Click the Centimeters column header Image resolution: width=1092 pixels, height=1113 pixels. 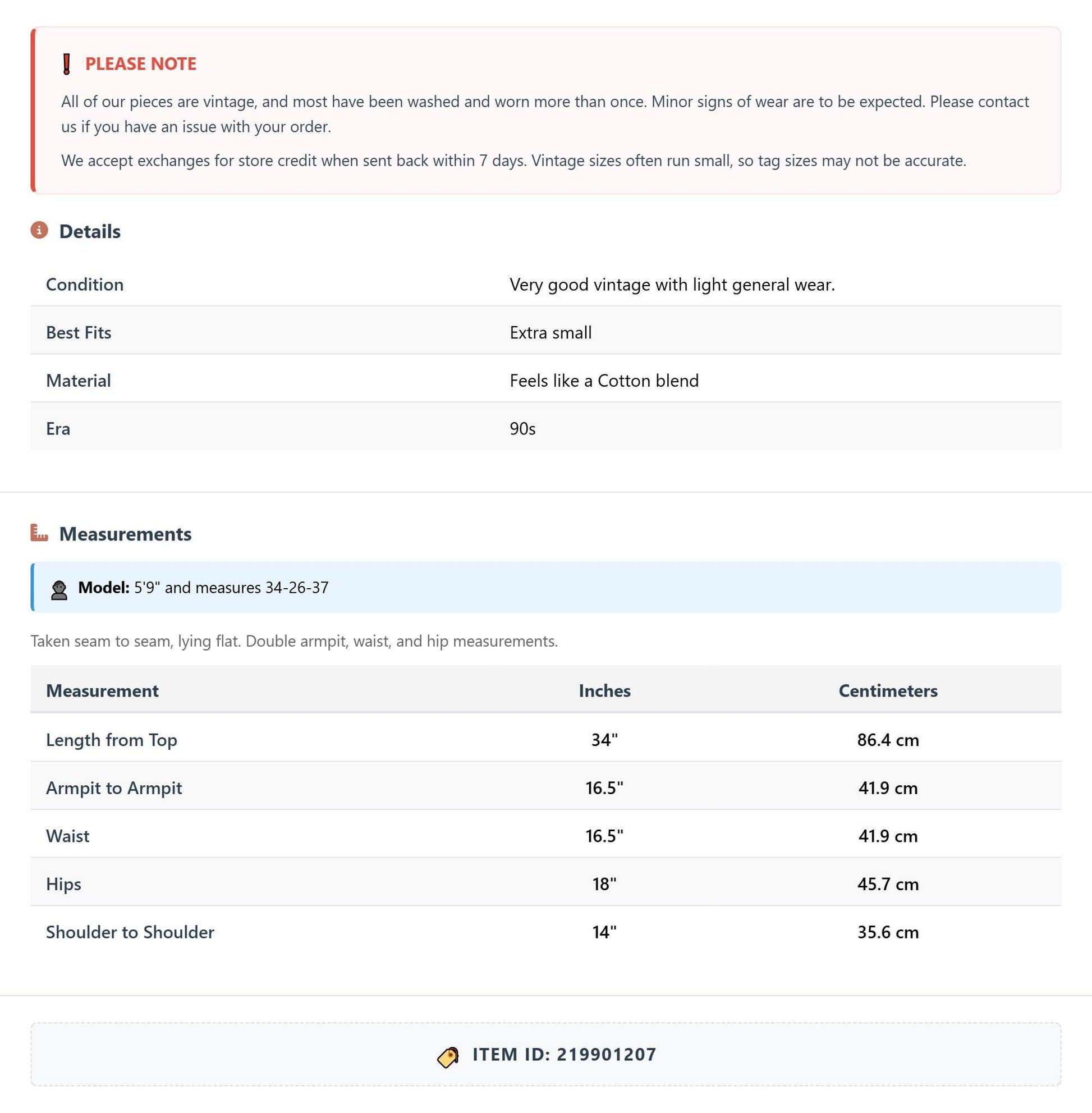(x=888, y=690)
